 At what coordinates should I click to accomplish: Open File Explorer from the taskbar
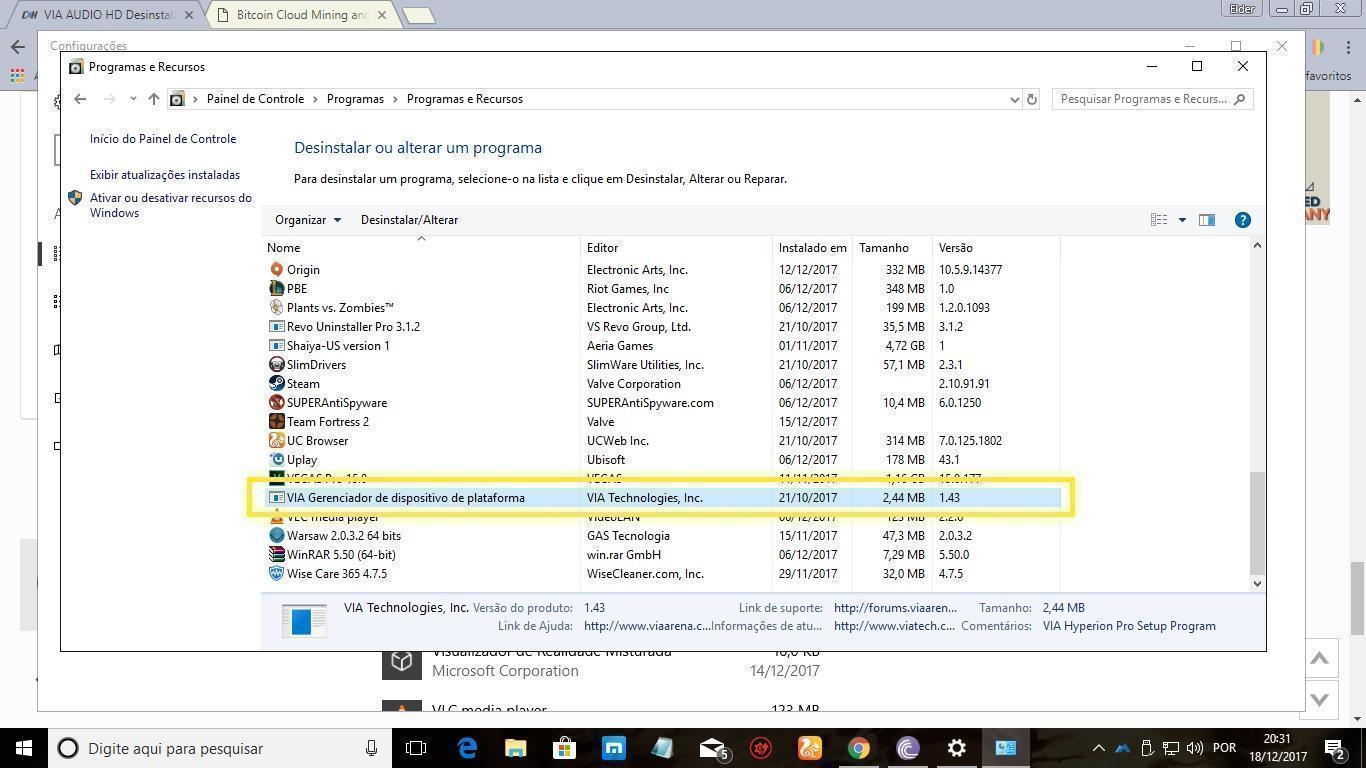coord(515,748)
